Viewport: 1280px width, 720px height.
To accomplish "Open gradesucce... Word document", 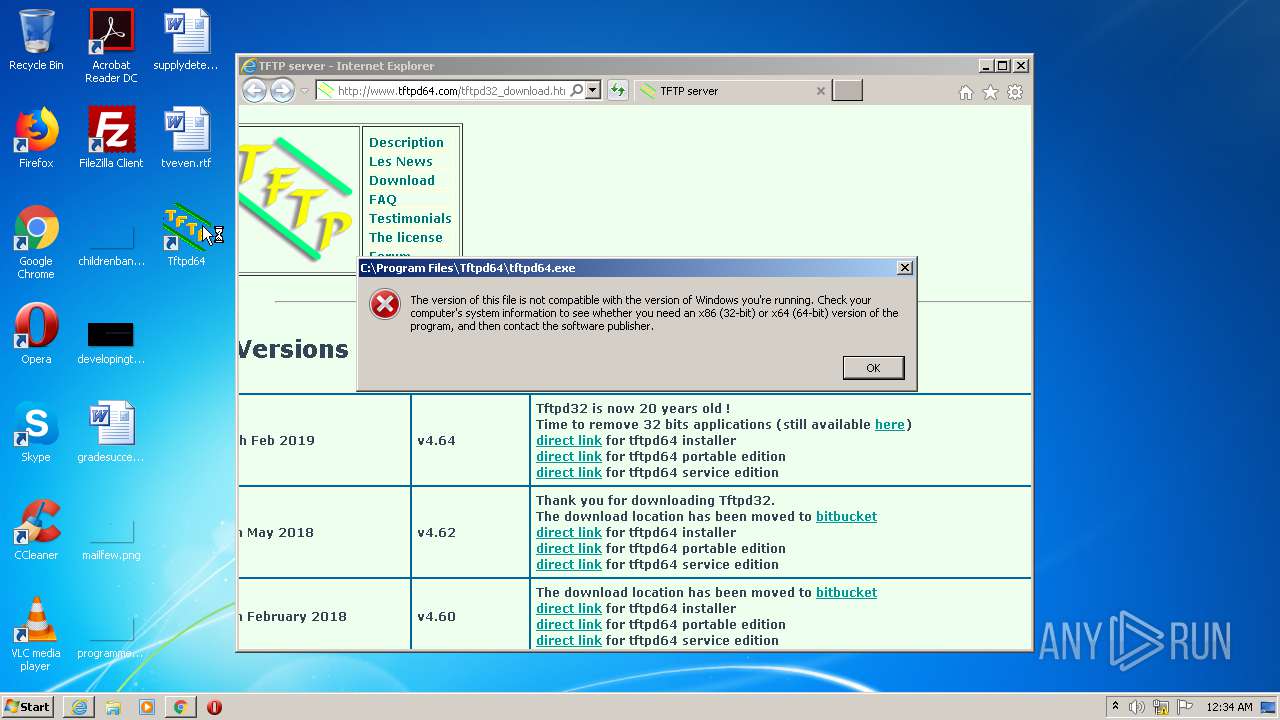I will pyautogui.click(x=111, y=432).
